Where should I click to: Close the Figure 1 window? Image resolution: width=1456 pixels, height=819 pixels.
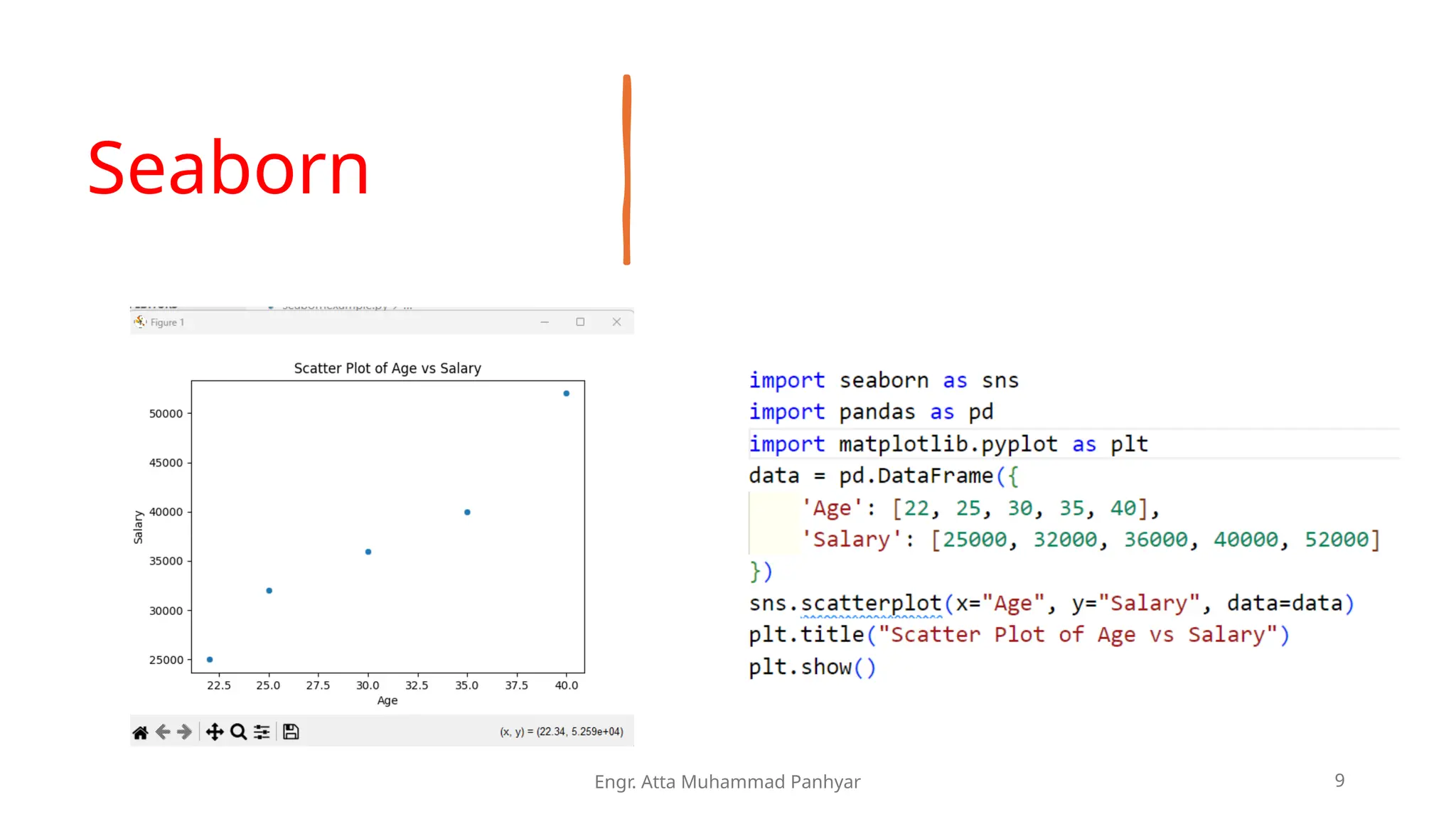(616, 322)
